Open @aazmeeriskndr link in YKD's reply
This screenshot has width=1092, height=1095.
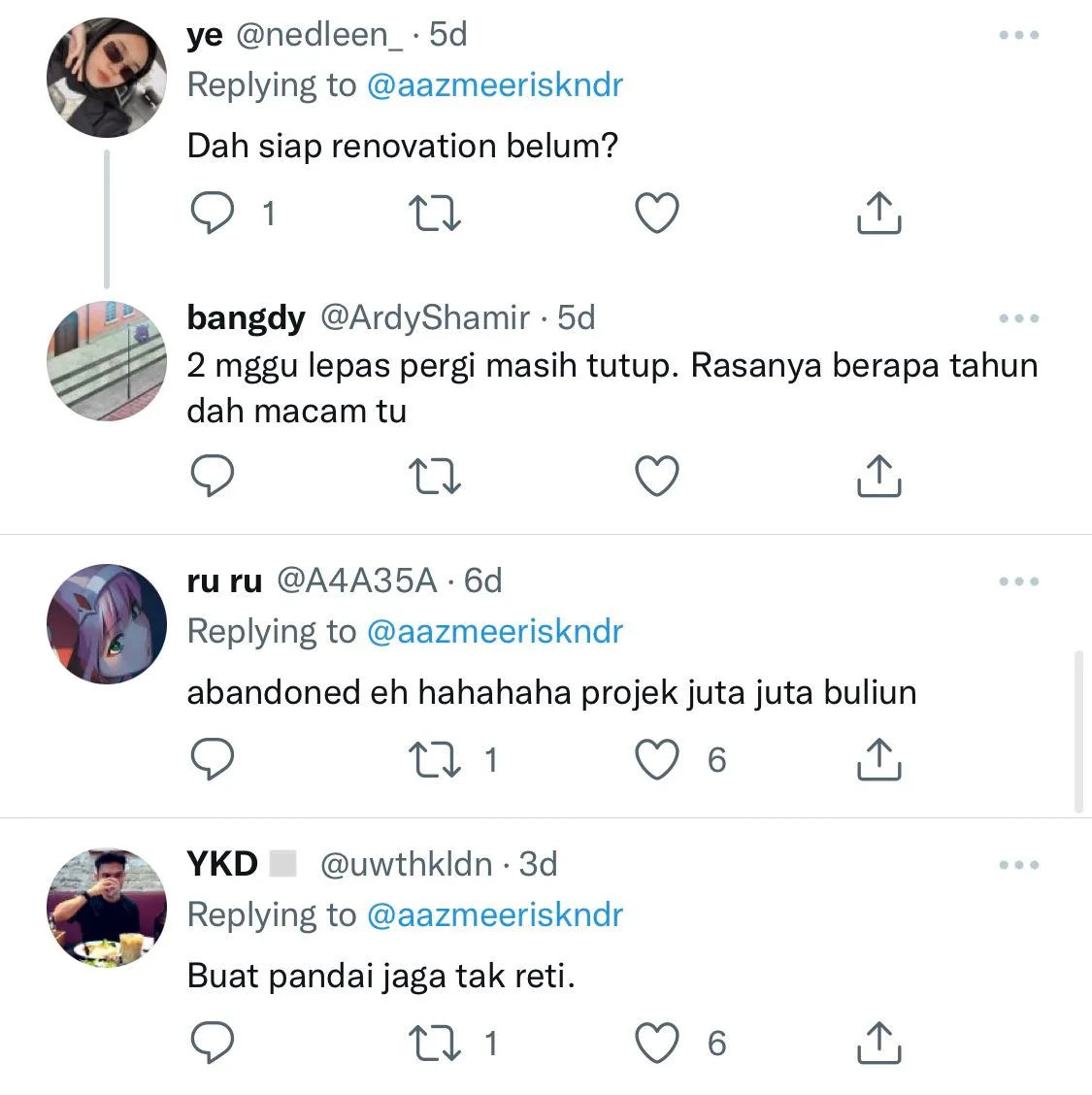click(494, 914)
